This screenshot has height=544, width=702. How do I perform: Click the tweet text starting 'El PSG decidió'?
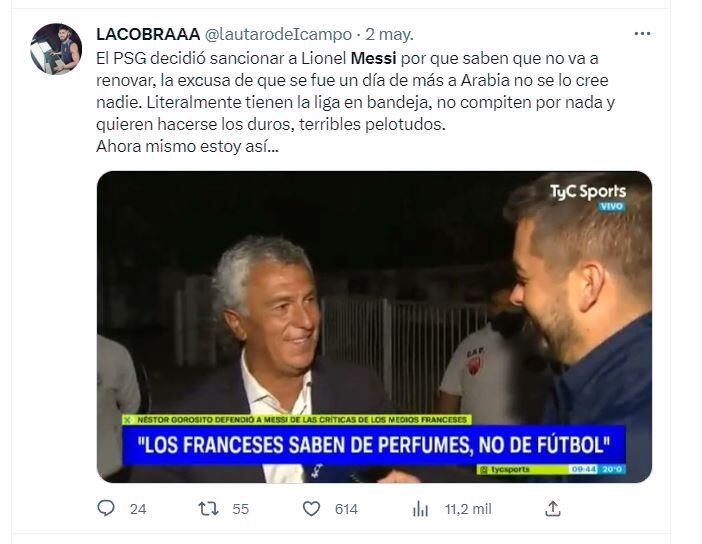[x=355, y=102]
